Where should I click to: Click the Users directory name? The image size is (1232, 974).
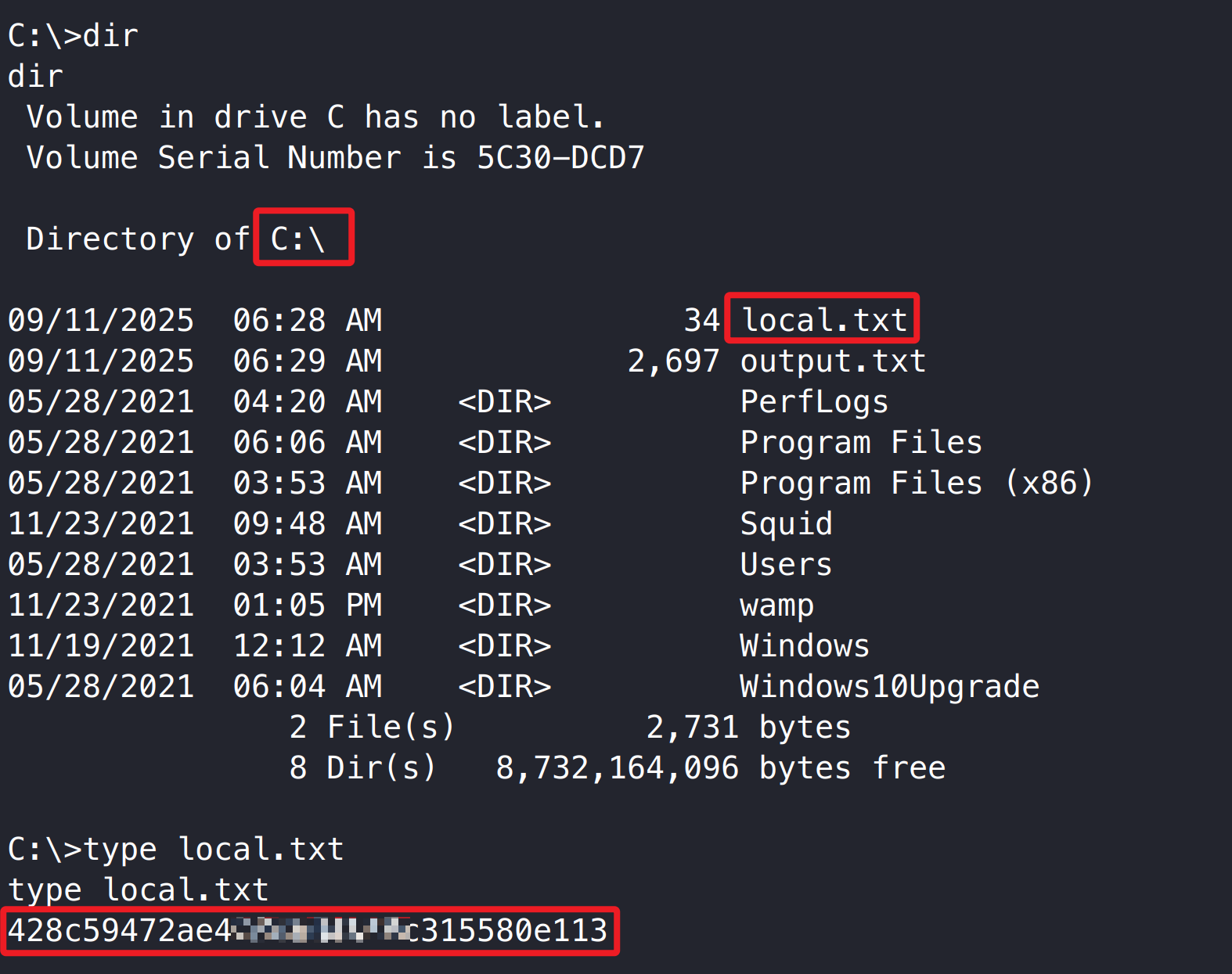[x=786, y=564]
